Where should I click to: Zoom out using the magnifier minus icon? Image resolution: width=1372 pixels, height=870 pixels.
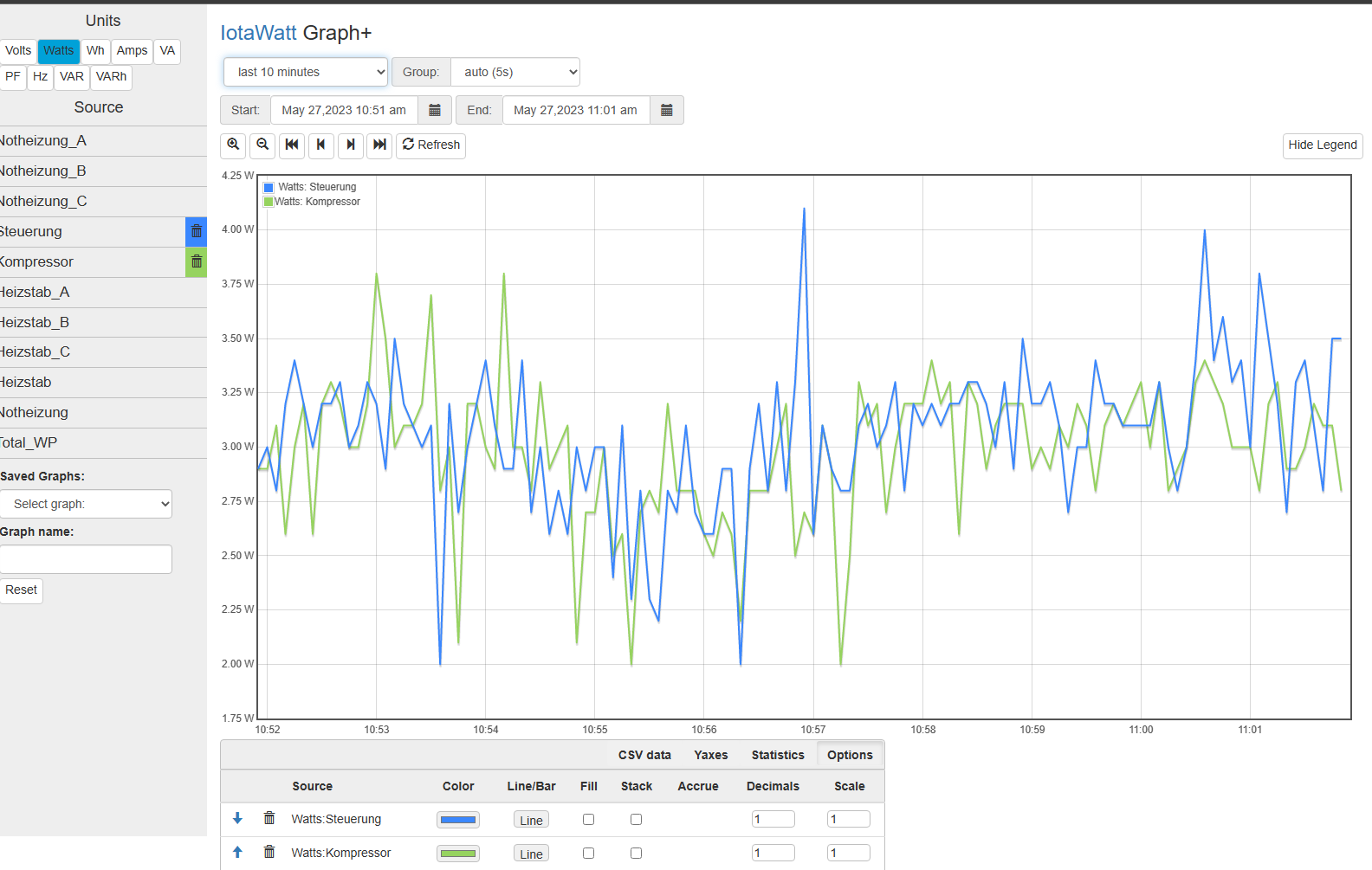coord(262,145)
